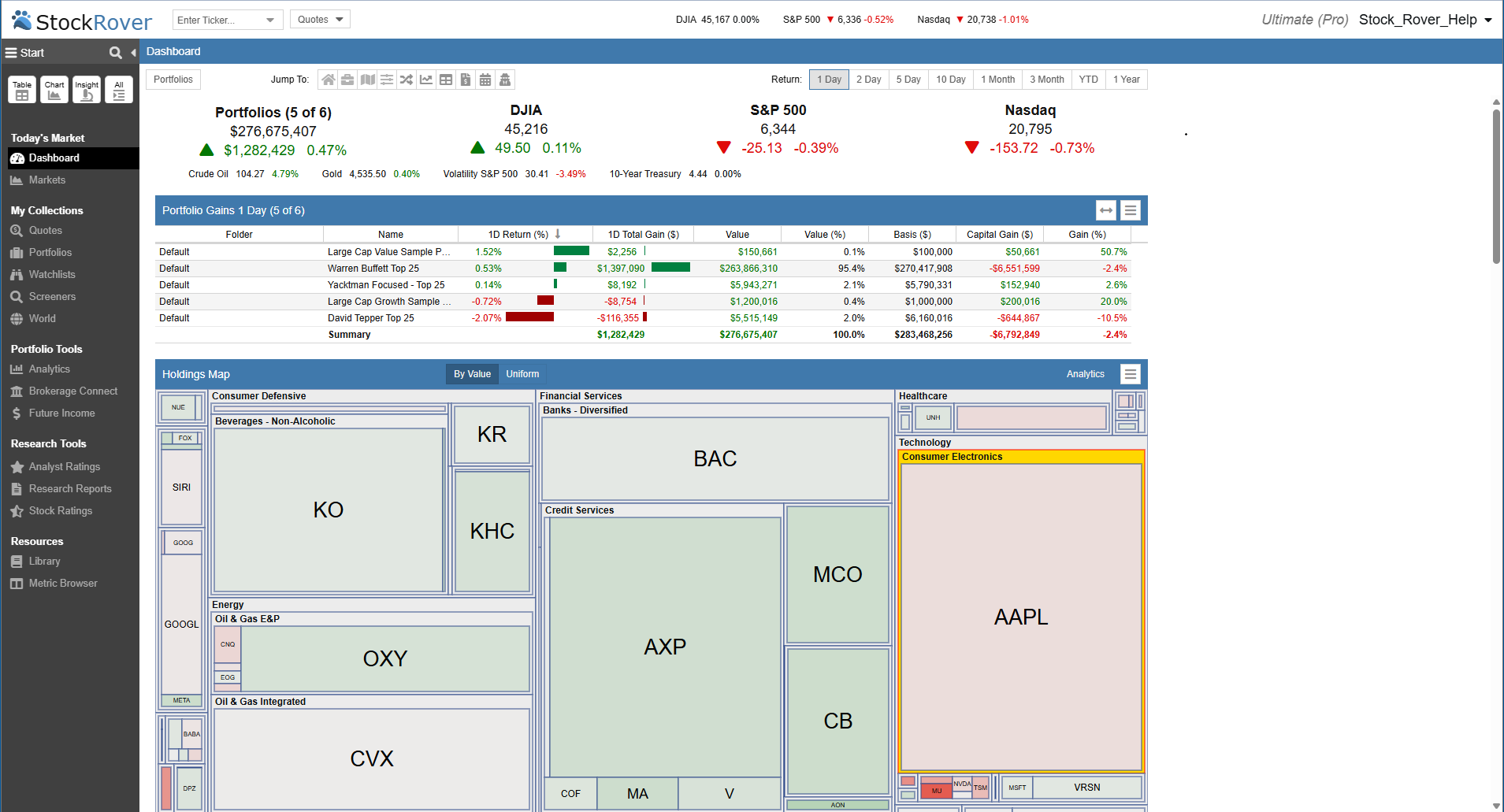Click the AXP tile in Holdings Map
Viewport: 1504px width, 812px height.
point(665,647)
